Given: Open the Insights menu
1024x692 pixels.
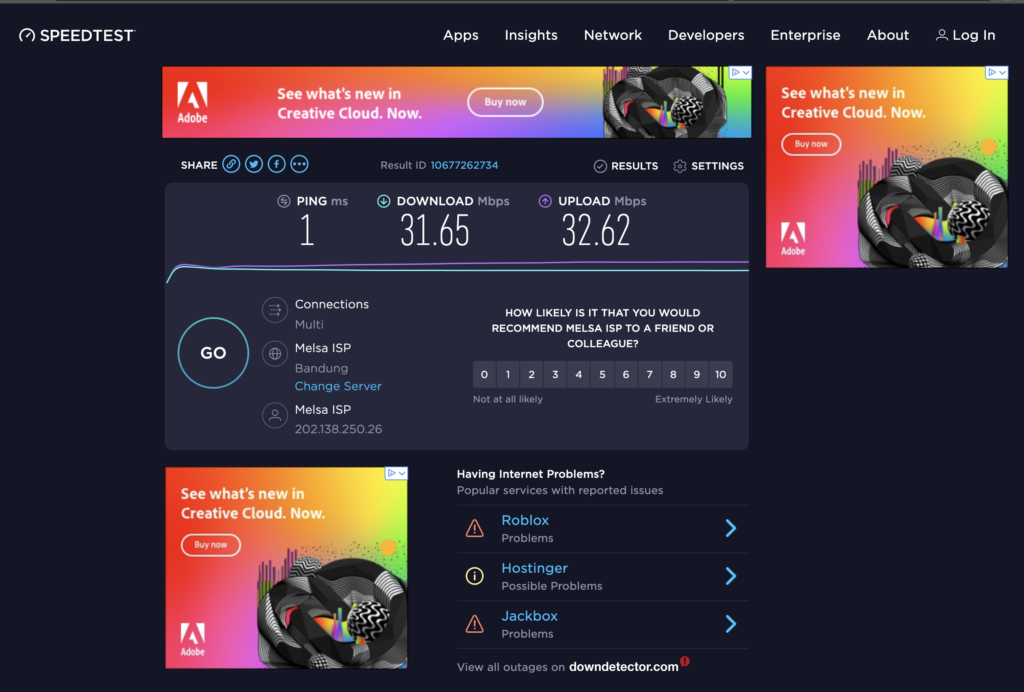Looking at the screenshot, I should pyautogui.click(x=531, y=35).
